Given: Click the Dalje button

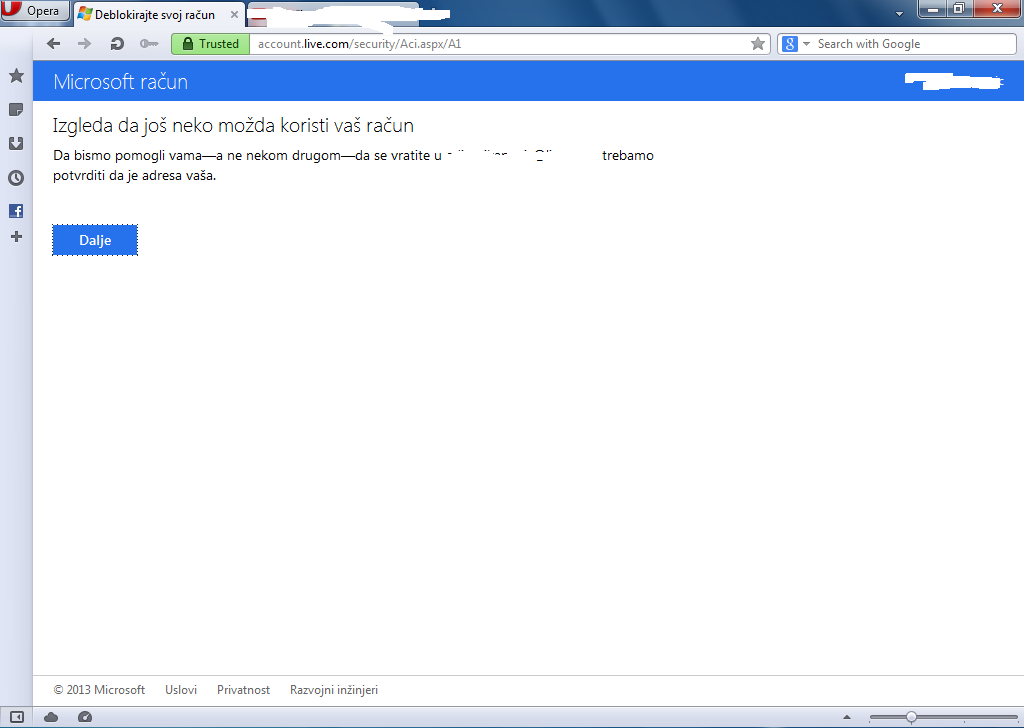Looking at the screenshot, I should [x=95, y=240].
